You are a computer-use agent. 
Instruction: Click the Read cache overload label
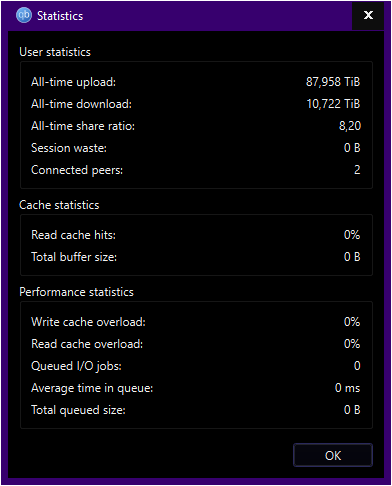[87, 344]
